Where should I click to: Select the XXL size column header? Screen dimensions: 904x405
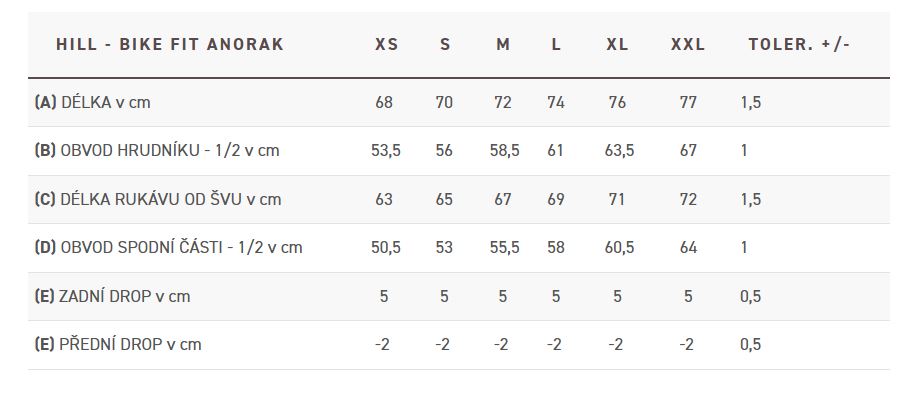[x=688, y=44]
